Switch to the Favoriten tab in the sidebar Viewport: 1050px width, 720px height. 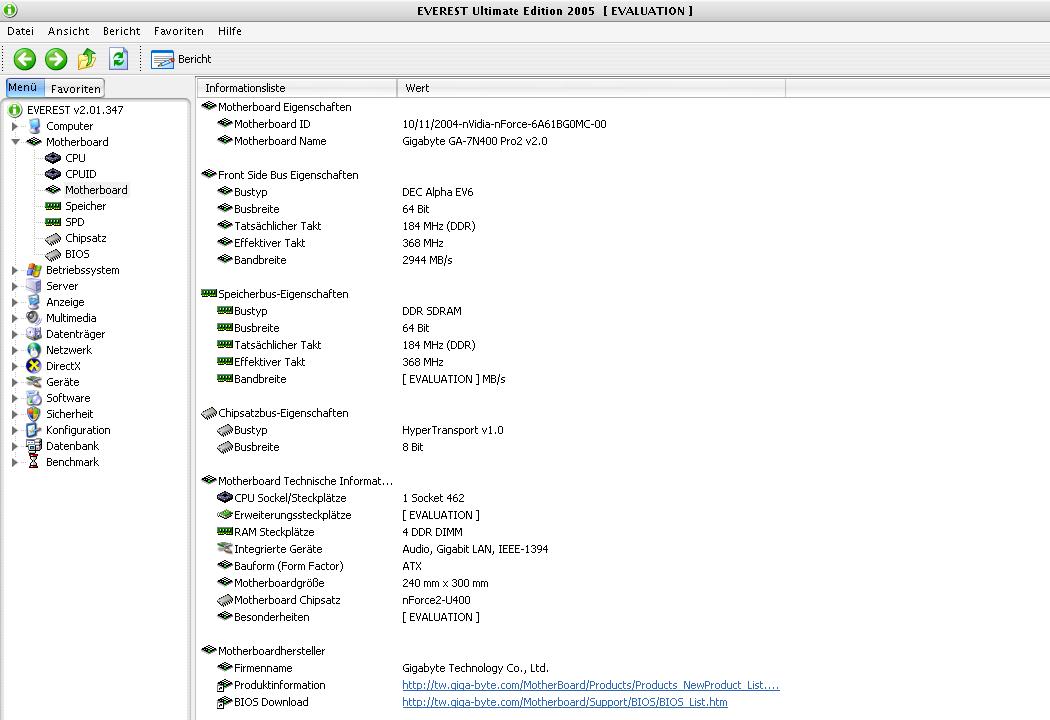pyautogui.click(x=75, y=88)
